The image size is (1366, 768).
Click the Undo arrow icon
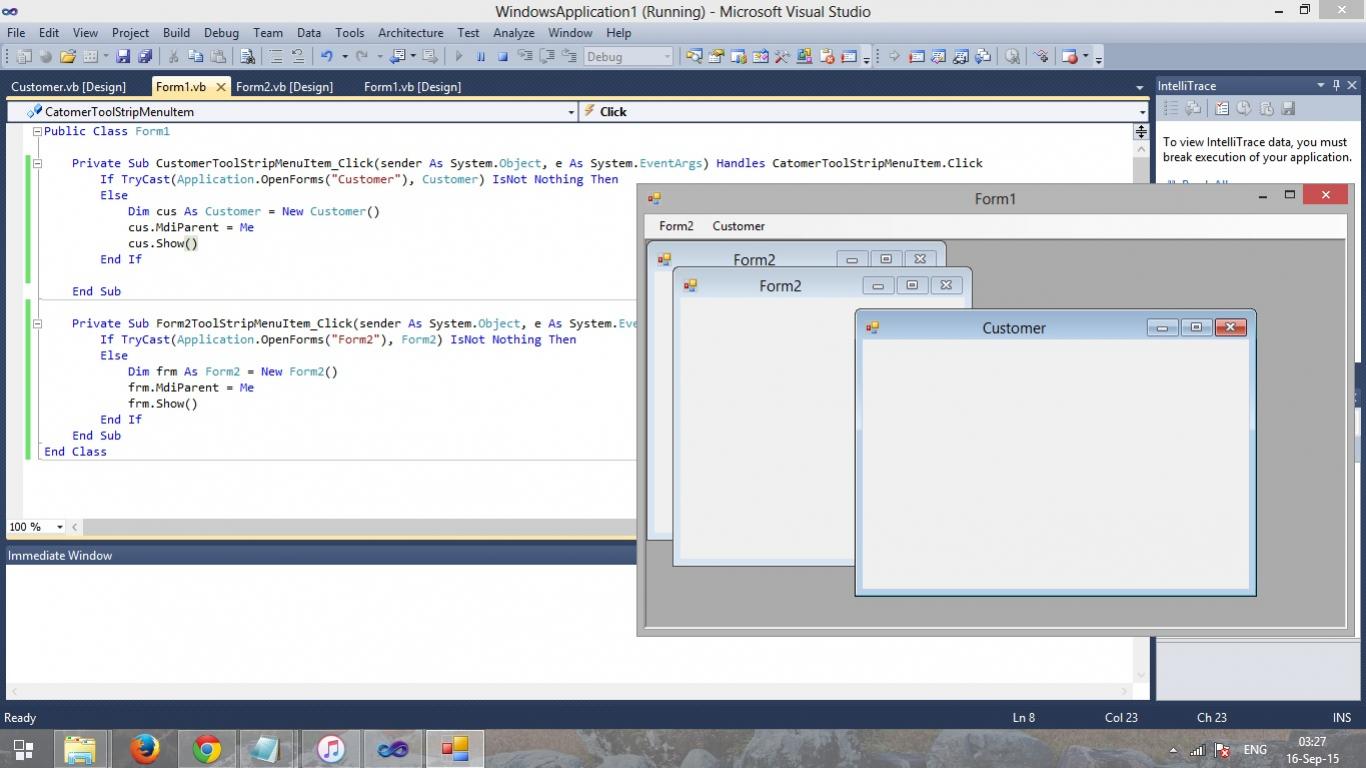(326, 57)
